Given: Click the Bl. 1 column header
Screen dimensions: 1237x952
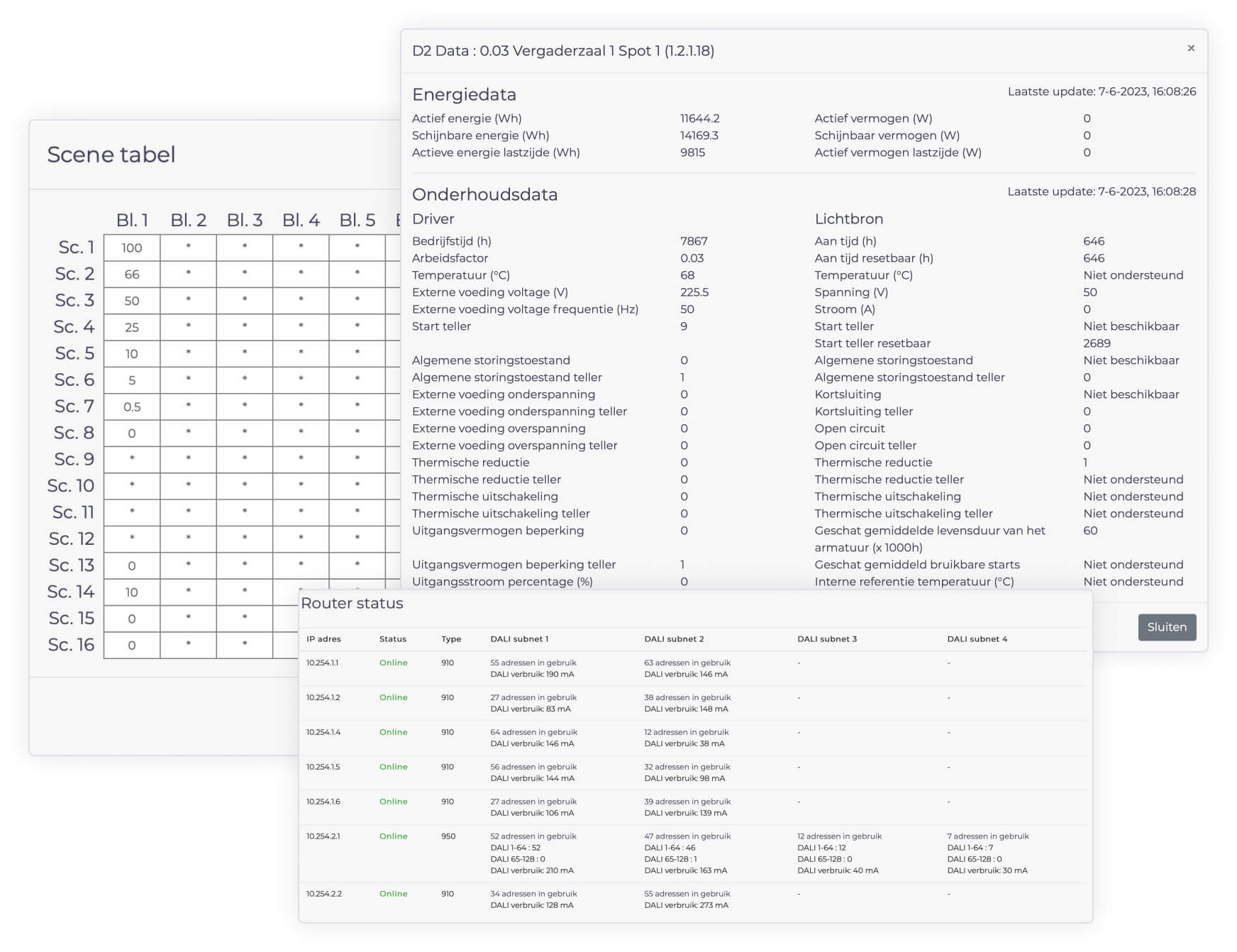Looking at the screenshot, I should click(132, 220).
